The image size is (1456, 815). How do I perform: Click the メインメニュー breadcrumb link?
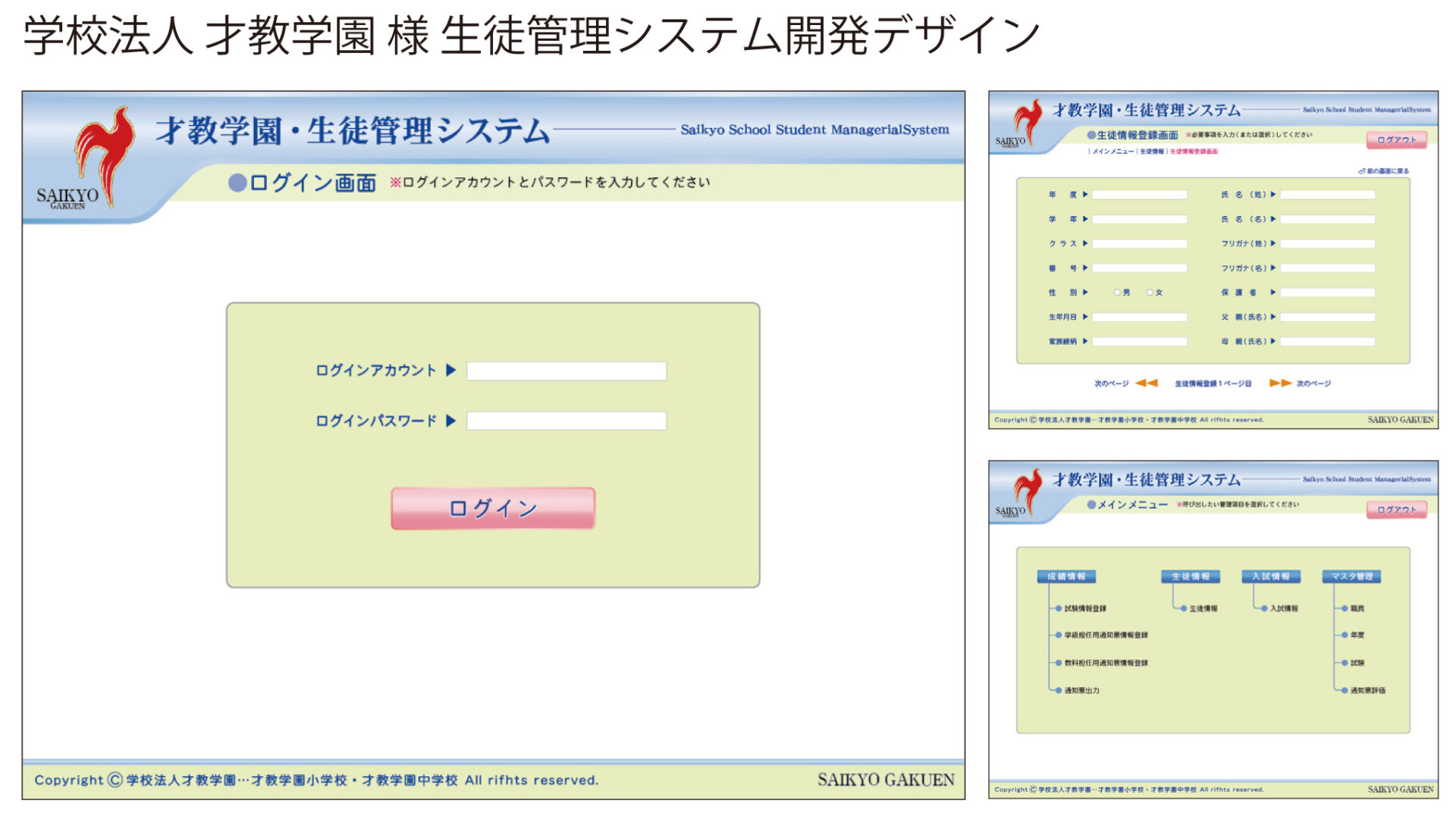pyautogui.click(x=1112, y=152)
